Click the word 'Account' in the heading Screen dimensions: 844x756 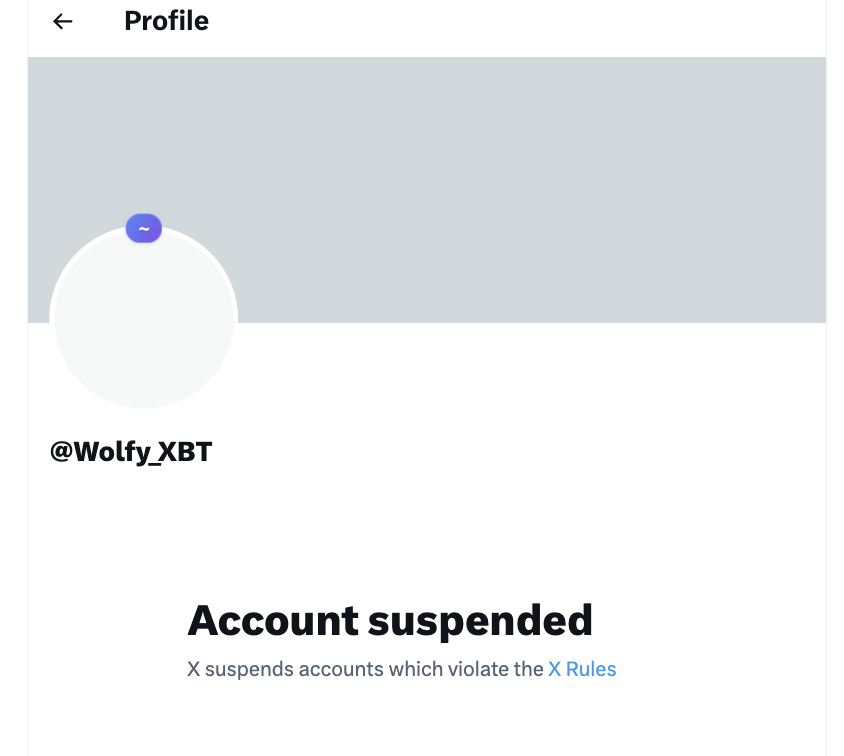(x=273, y=620)
